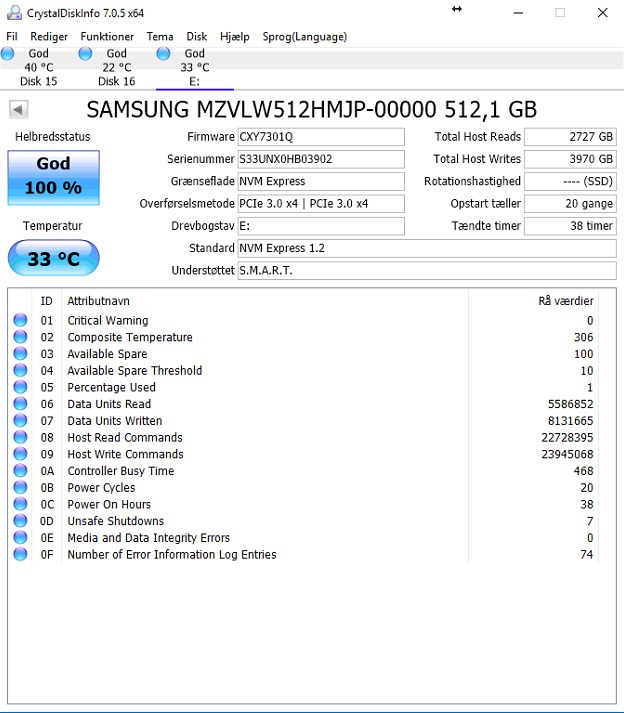Click the Drevbogstav field E:
The width and height of the screenshot is (624, 713).
point(321,226)
